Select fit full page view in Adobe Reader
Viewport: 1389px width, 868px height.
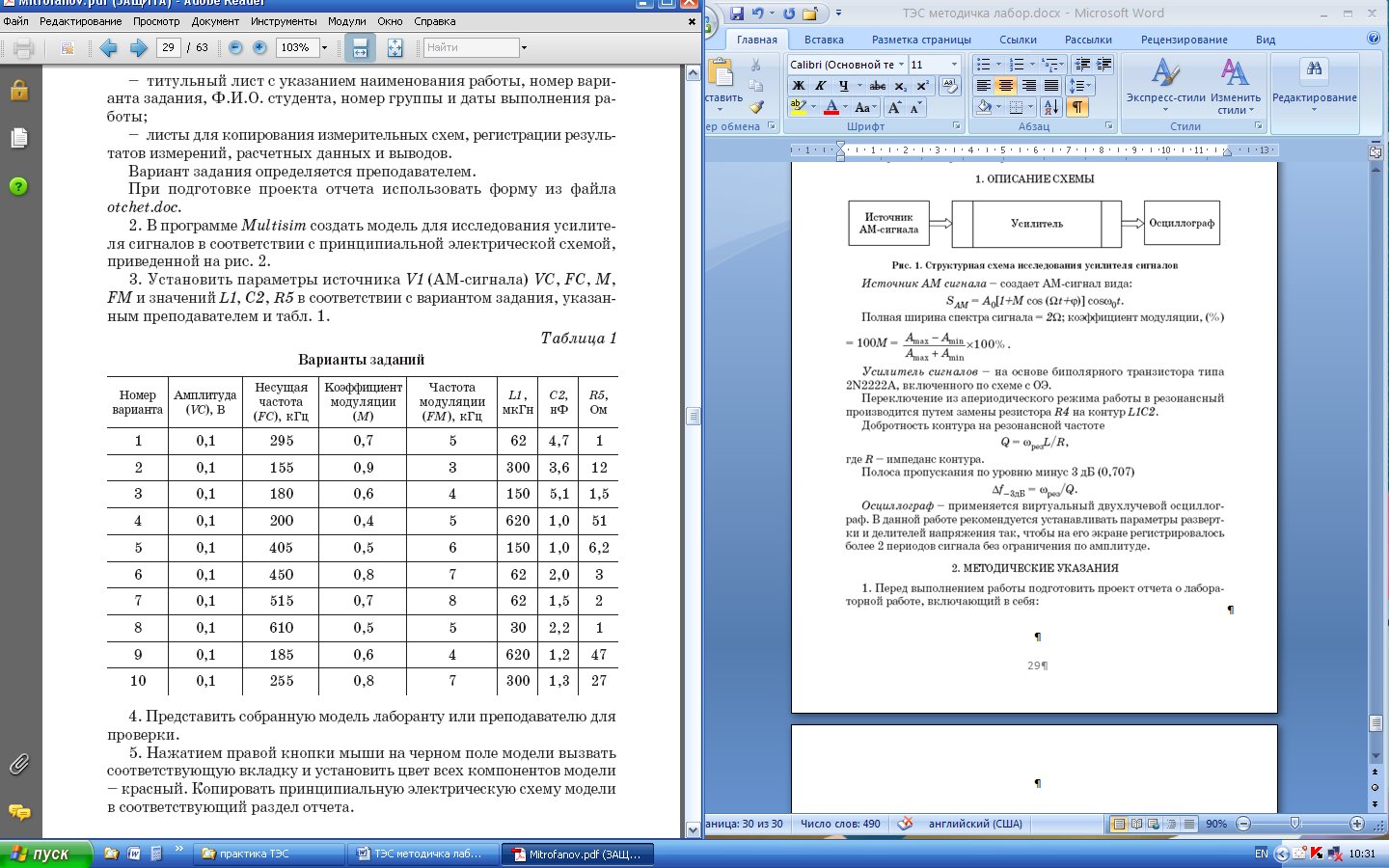coord(395,47)
